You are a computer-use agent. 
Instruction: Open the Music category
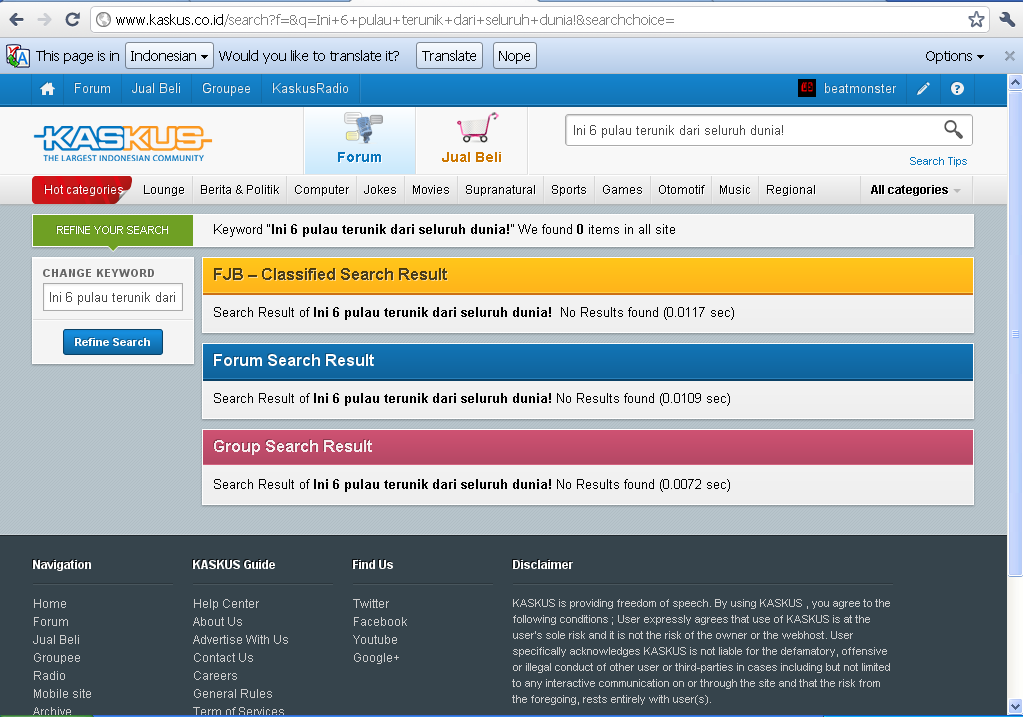(735, 190)
